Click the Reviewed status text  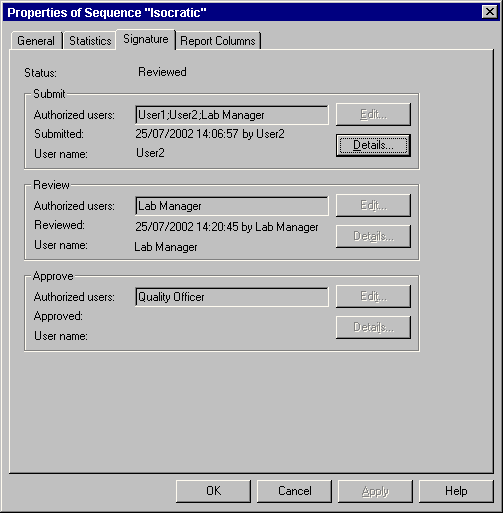click(162, 72)
